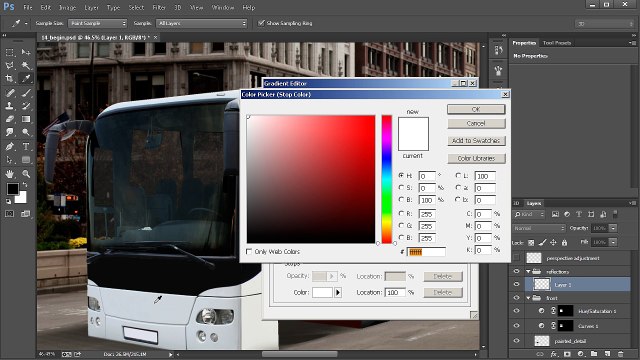
Task: Click the Create new group folder icon
Action: tap(594, 354)
